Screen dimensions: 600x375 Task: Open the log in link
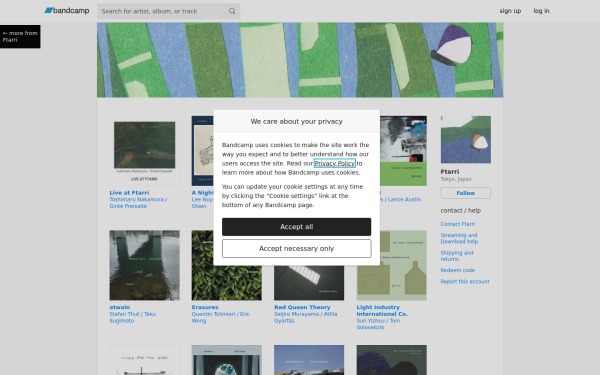pos(541,11)
